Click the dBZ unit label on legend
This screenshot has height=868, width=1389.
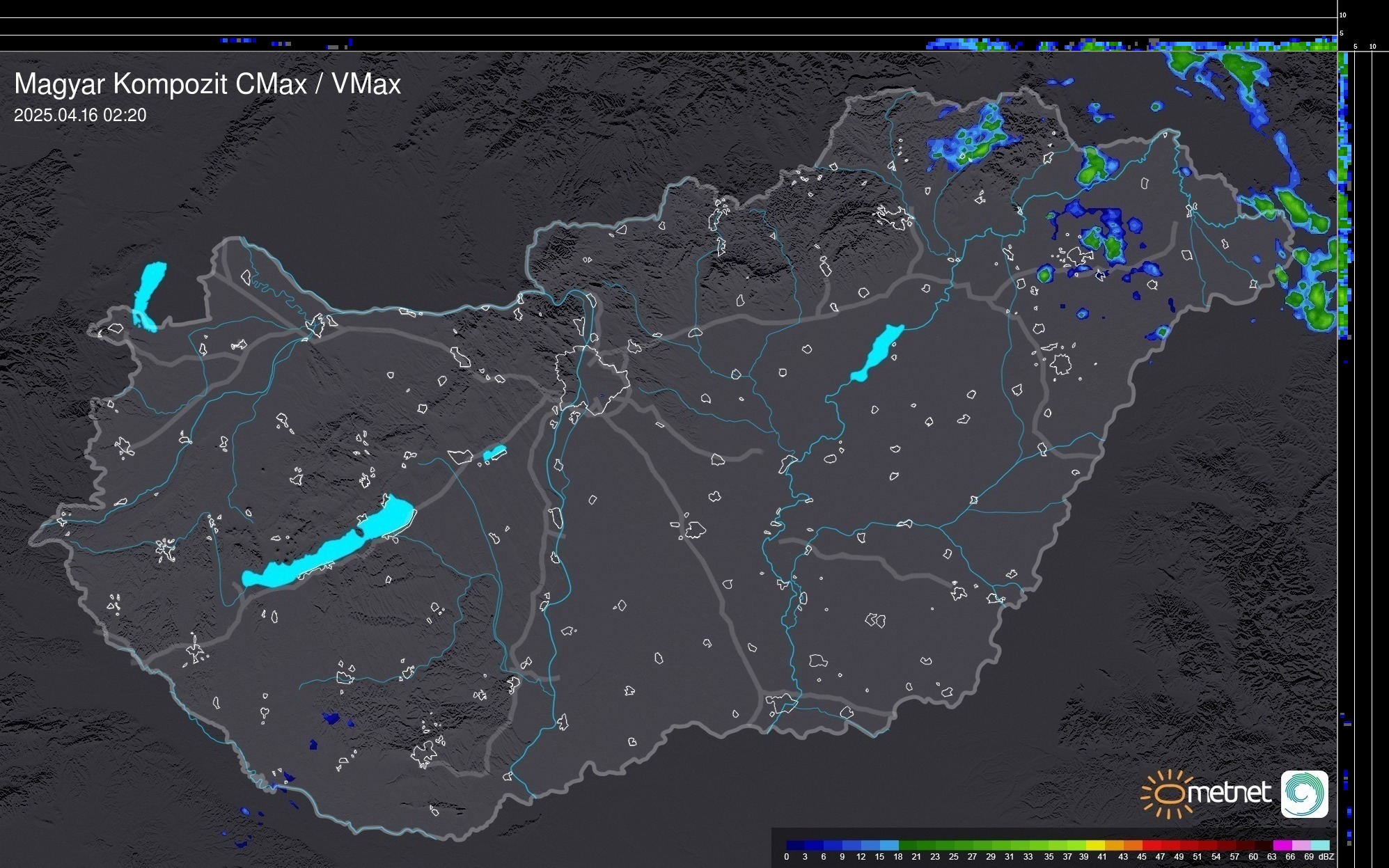click(x=1326, y=857)
